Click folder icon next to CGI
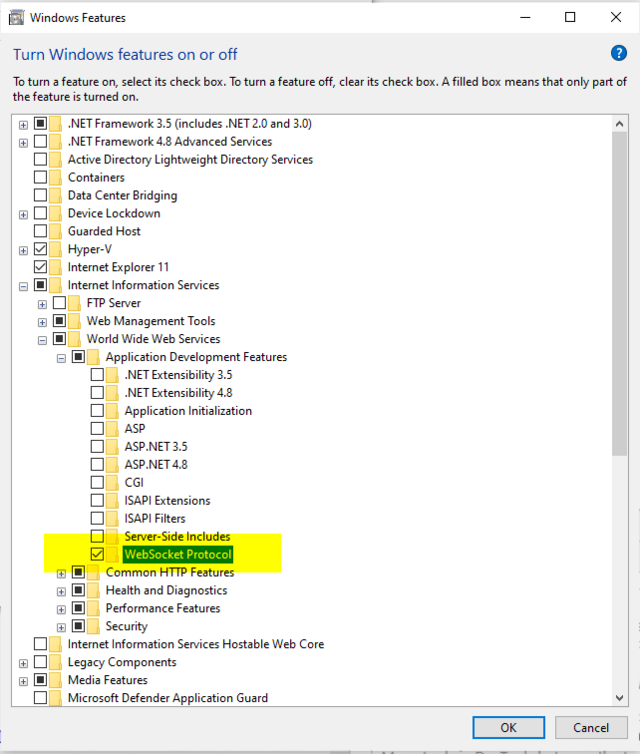Viewport: 640px width, 754px height. coord(112,482)
